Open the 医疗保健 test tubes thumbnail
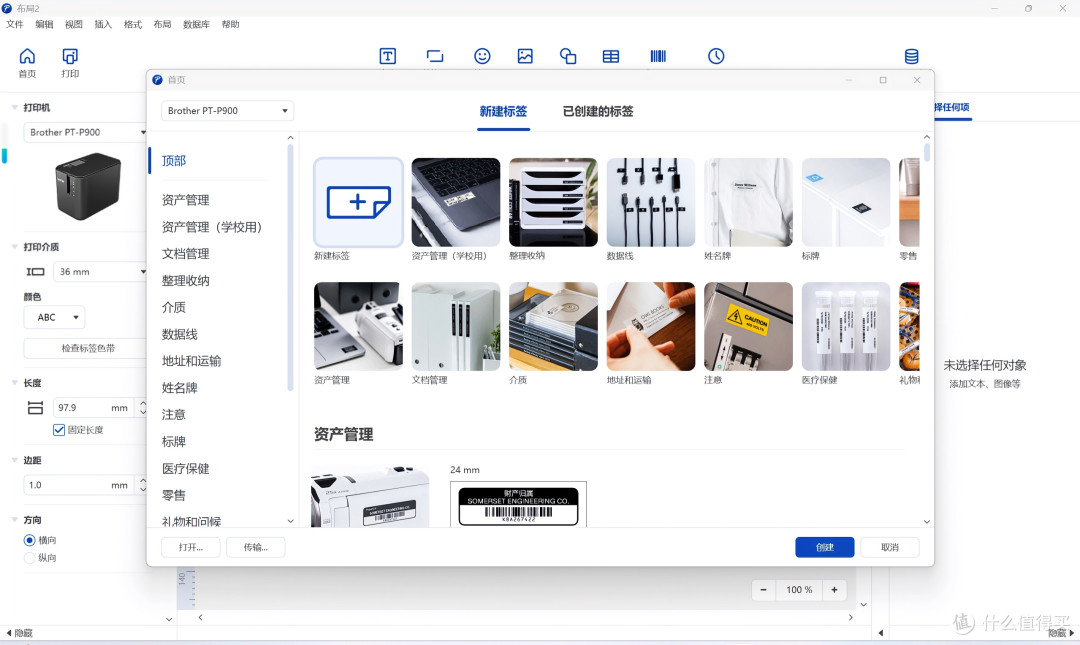The height and width of the screenshot is (645, 1080). pos(846,326)
